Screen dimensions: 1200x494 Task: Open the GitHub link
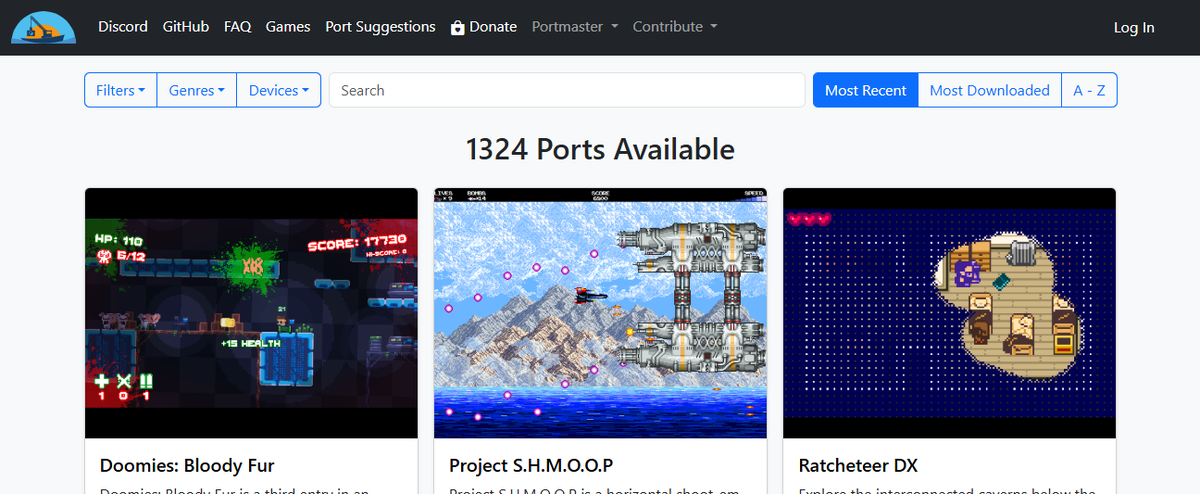186,27
